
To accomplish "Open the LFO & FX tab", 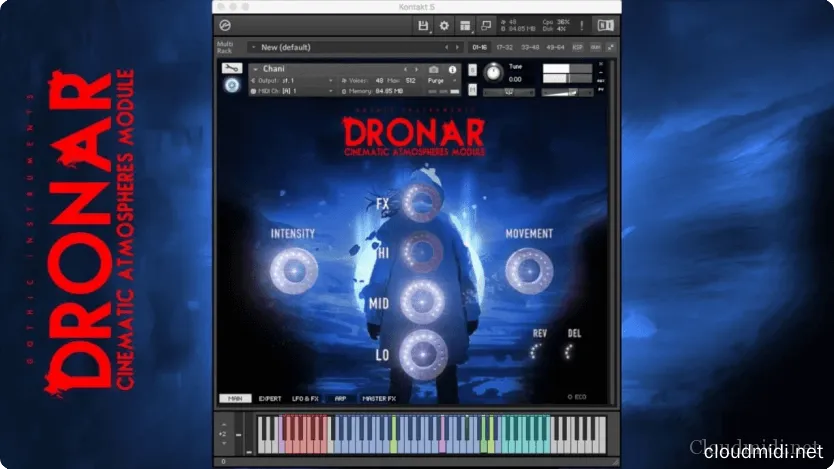I will [304, 398].
